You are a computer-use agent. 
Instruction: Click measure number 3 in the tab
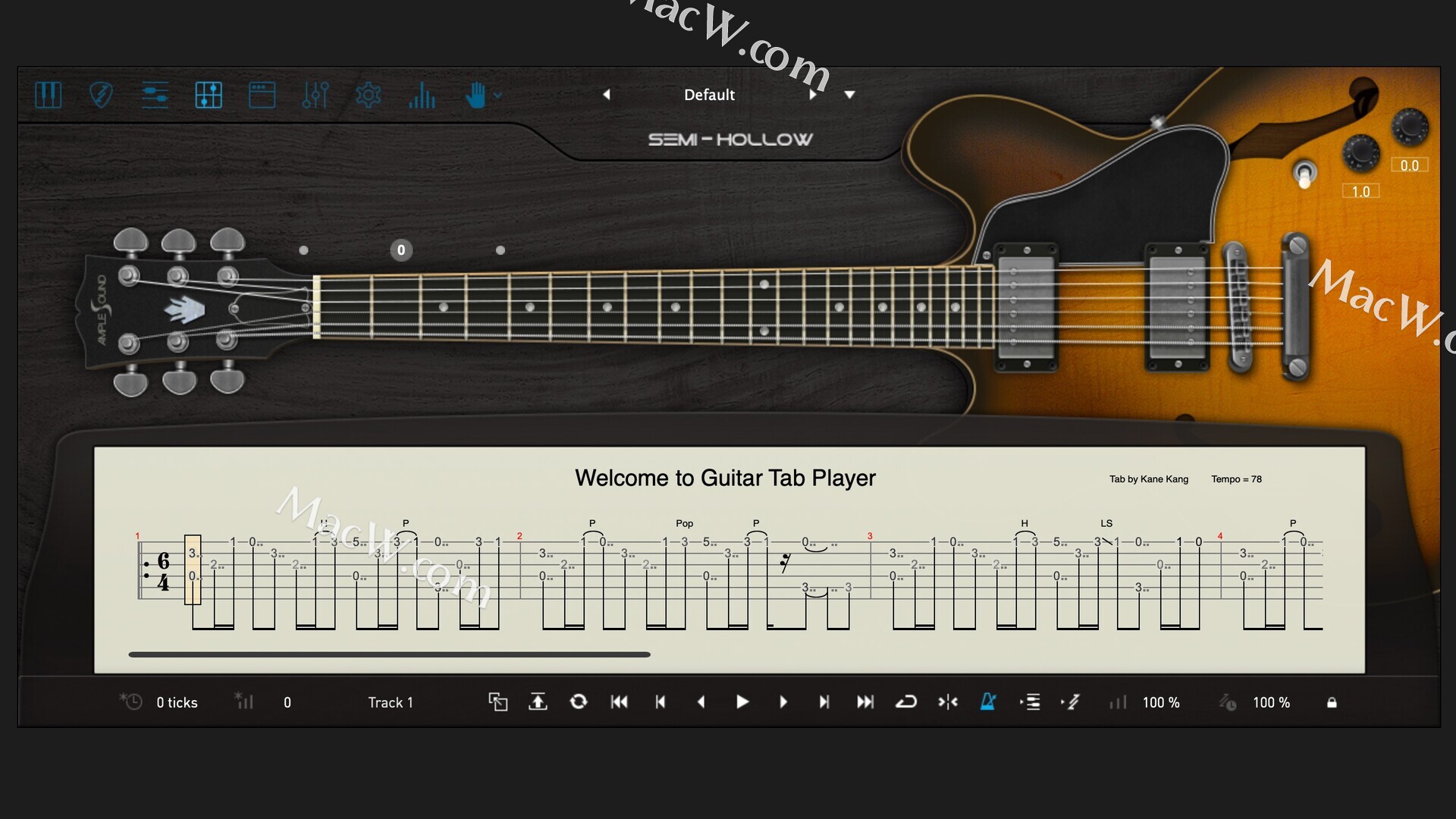pyautogui.click(x=870, y=536)
